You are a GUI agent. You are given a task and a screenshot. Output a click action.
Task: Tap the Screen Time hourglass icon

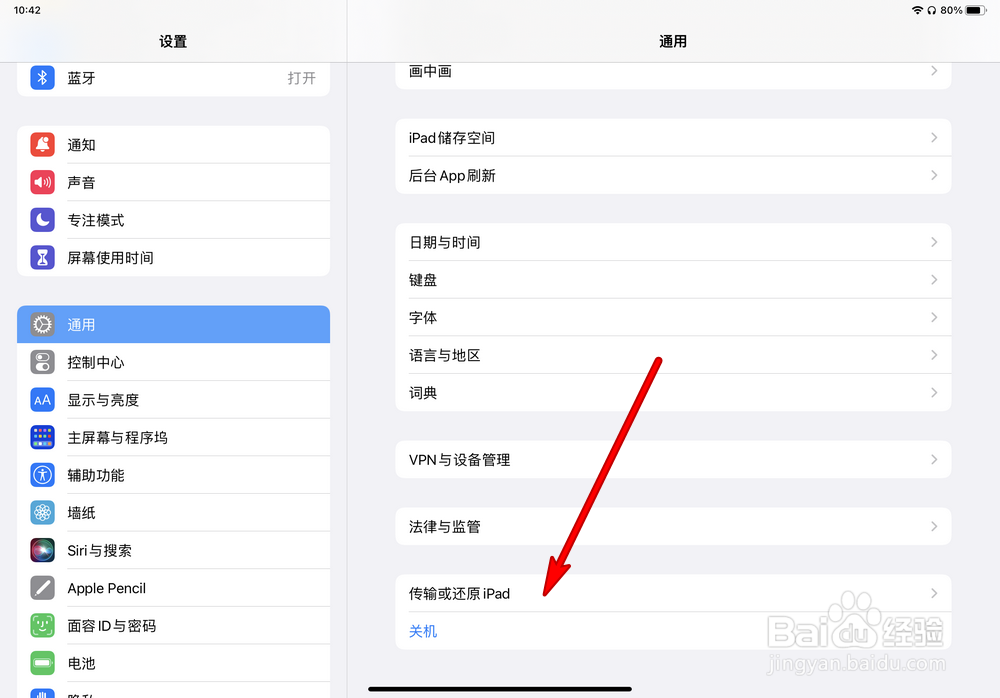point(42,258)
